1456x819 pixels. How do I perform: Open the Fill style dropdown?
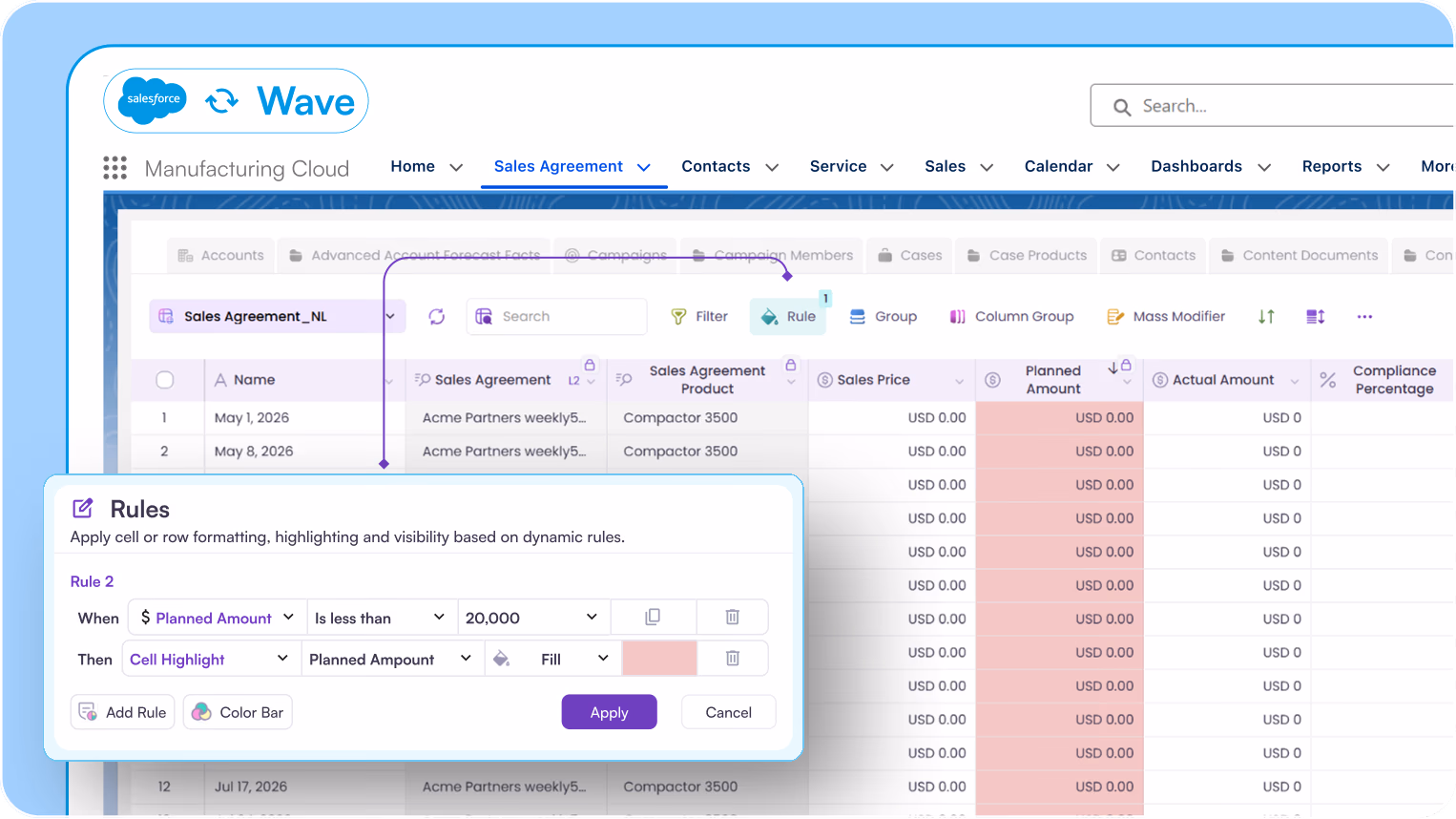(x=553, y=659)
